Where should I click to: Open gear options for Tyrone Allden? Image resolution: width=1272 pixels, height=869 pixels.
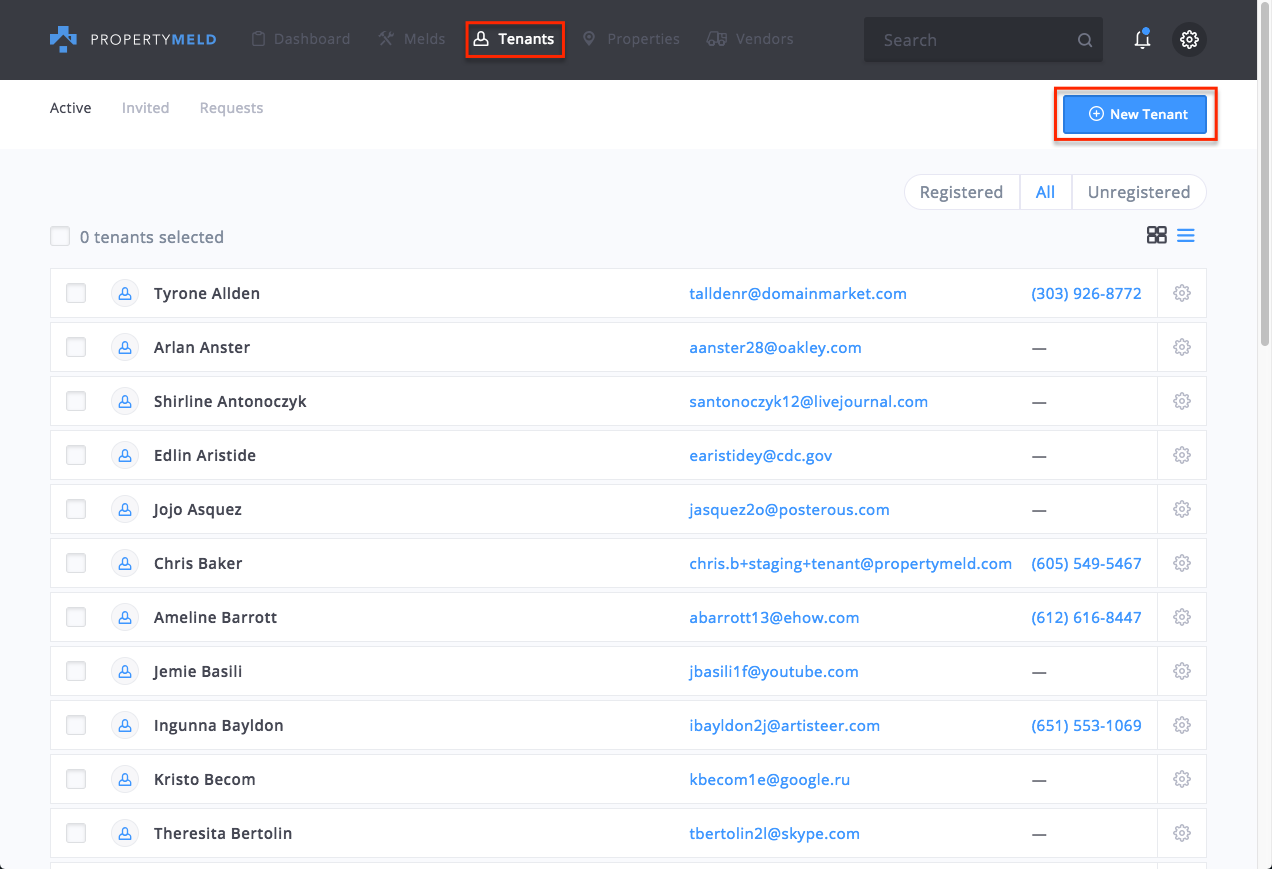(x=1182, y=293)
